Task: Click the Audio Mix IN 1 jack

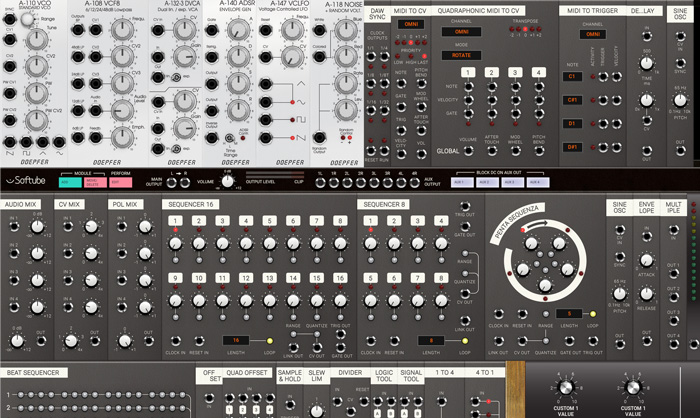Action: point(14,226)
